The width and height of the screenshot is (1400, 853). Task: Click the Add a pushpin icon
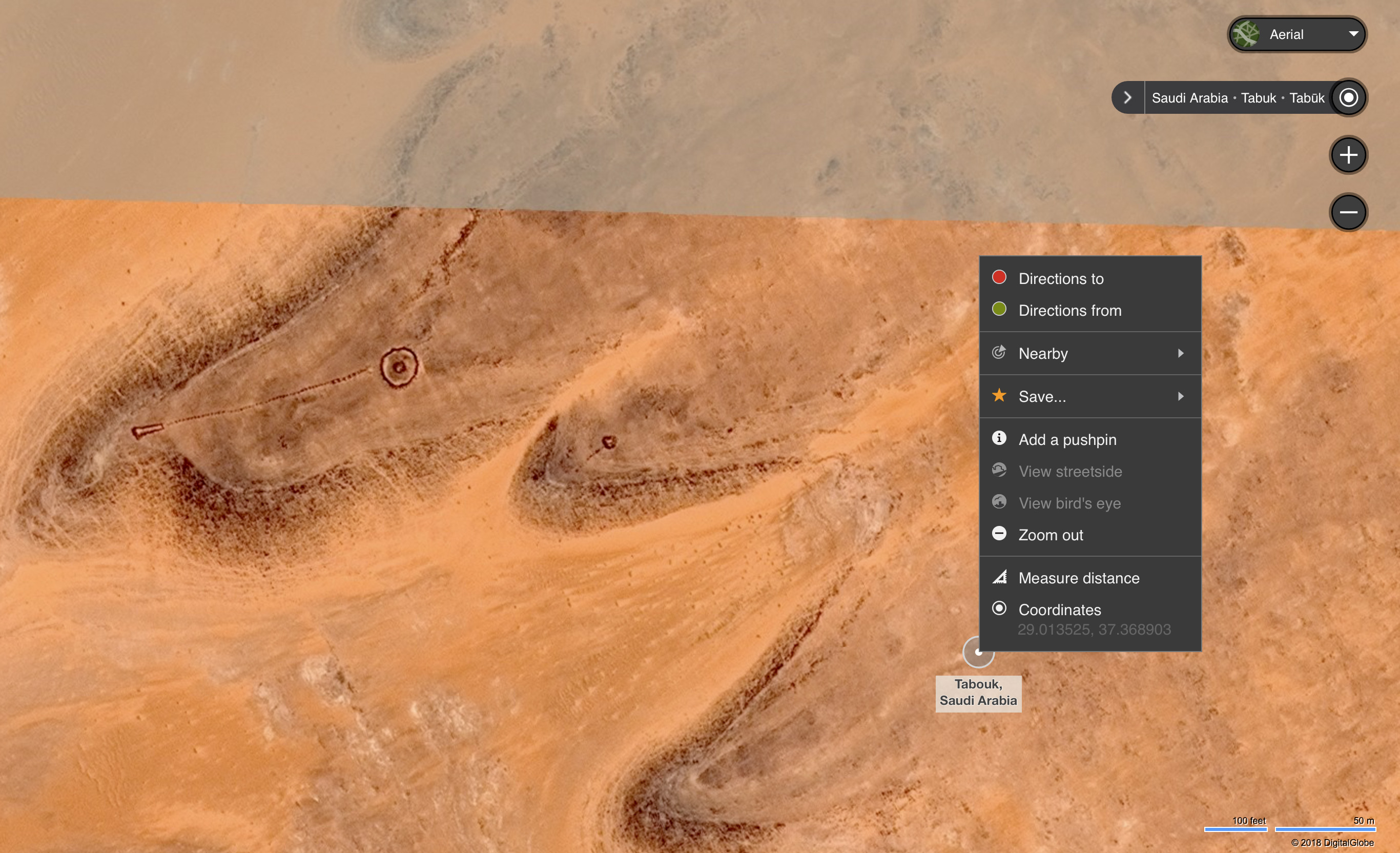tap(998, 438)
